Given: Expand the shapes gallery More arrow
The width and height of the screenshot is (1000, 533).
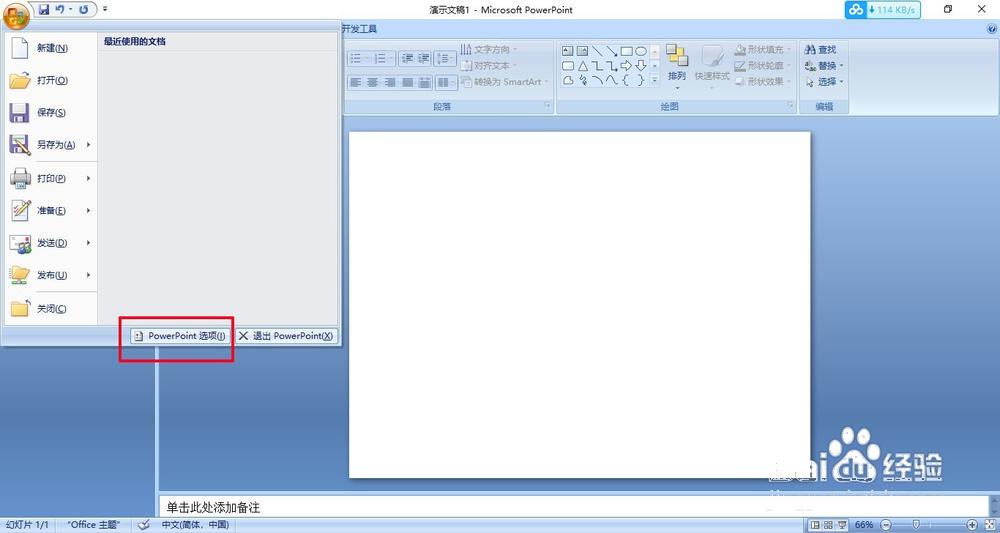Looking at the screenshot, I should tap(654, 80).
